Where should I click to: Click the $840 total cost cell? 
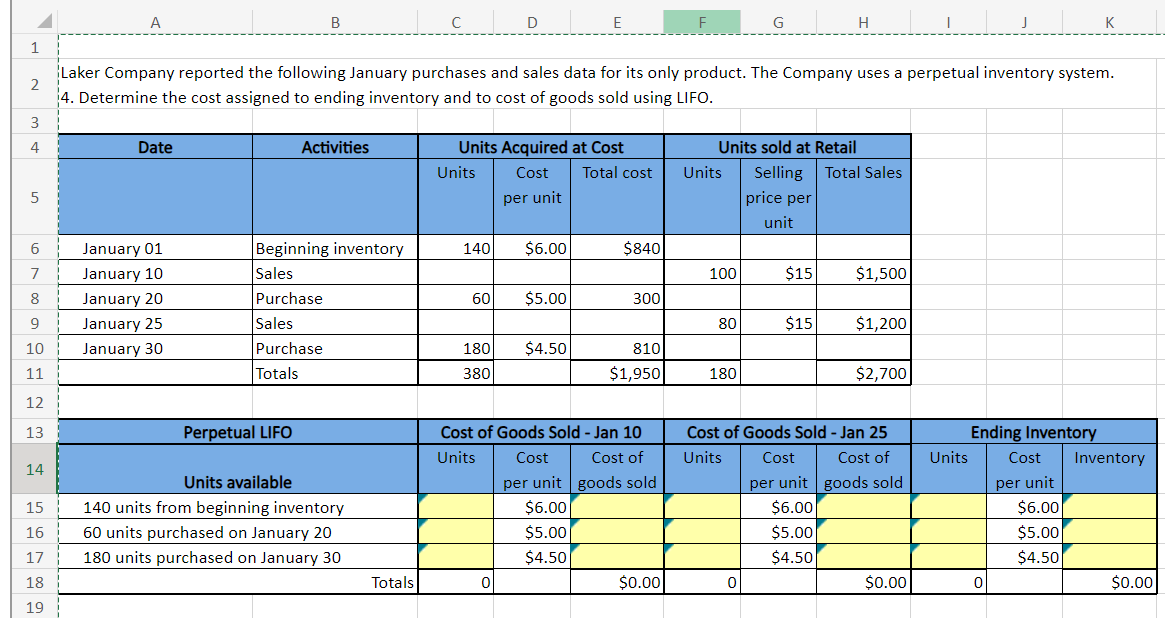[x=617, y=248]
